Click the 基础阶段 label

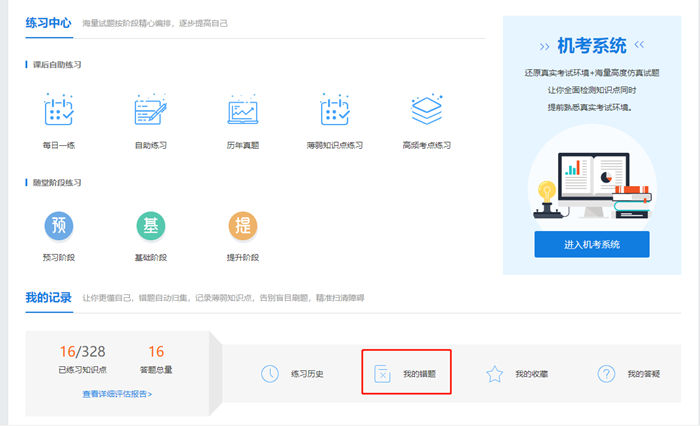coord(151,257)
